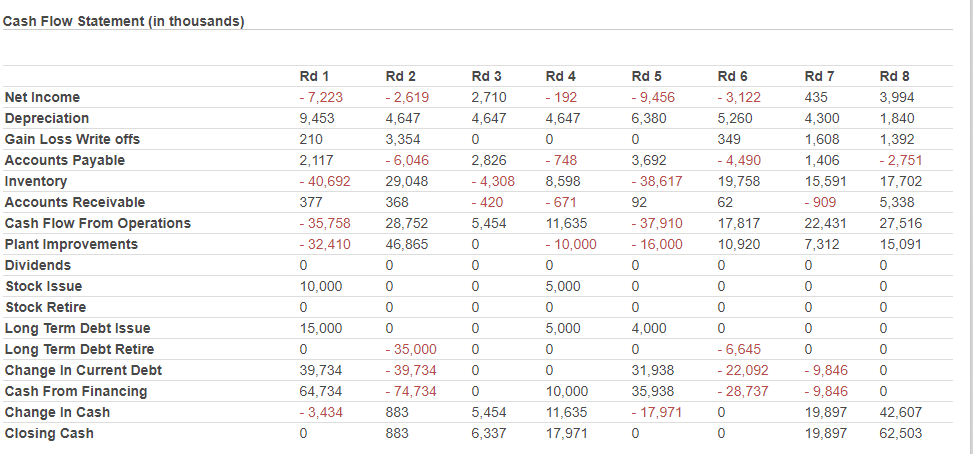Click the 'Net Income' row label

point(42,97)
